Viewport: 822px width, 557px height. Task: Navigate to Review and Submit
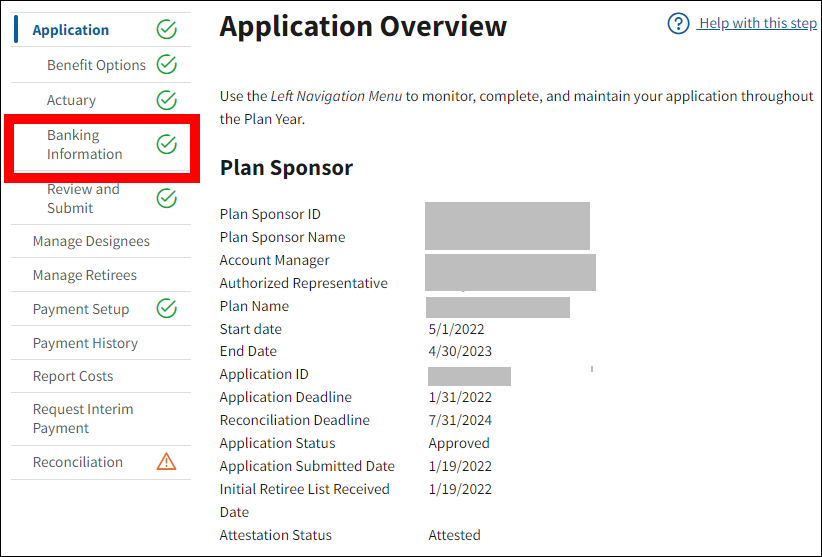pos(83,198)
